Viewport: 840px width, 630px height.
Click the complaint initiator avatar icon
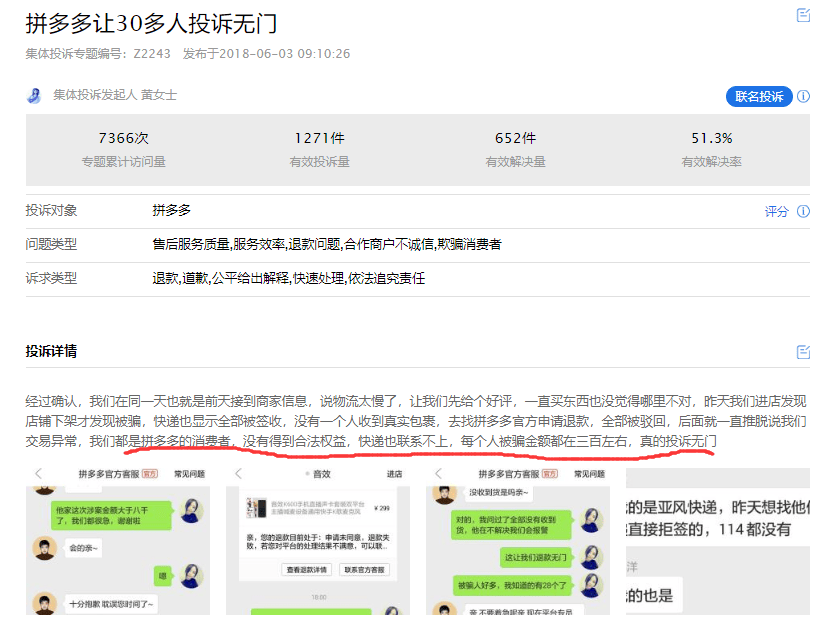click(x=34, y=95)
